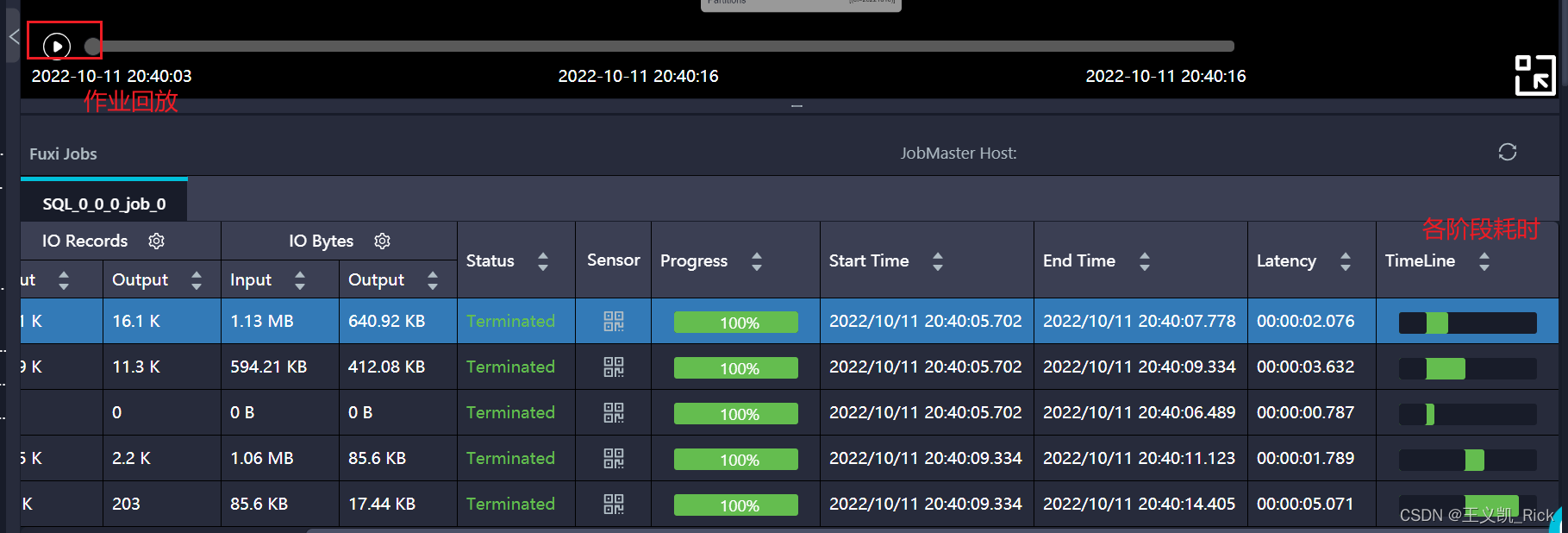Click progress bar of 00:00:02.076 row
This screenshot has width=1568, height=533.
click(x=736, y=323)
